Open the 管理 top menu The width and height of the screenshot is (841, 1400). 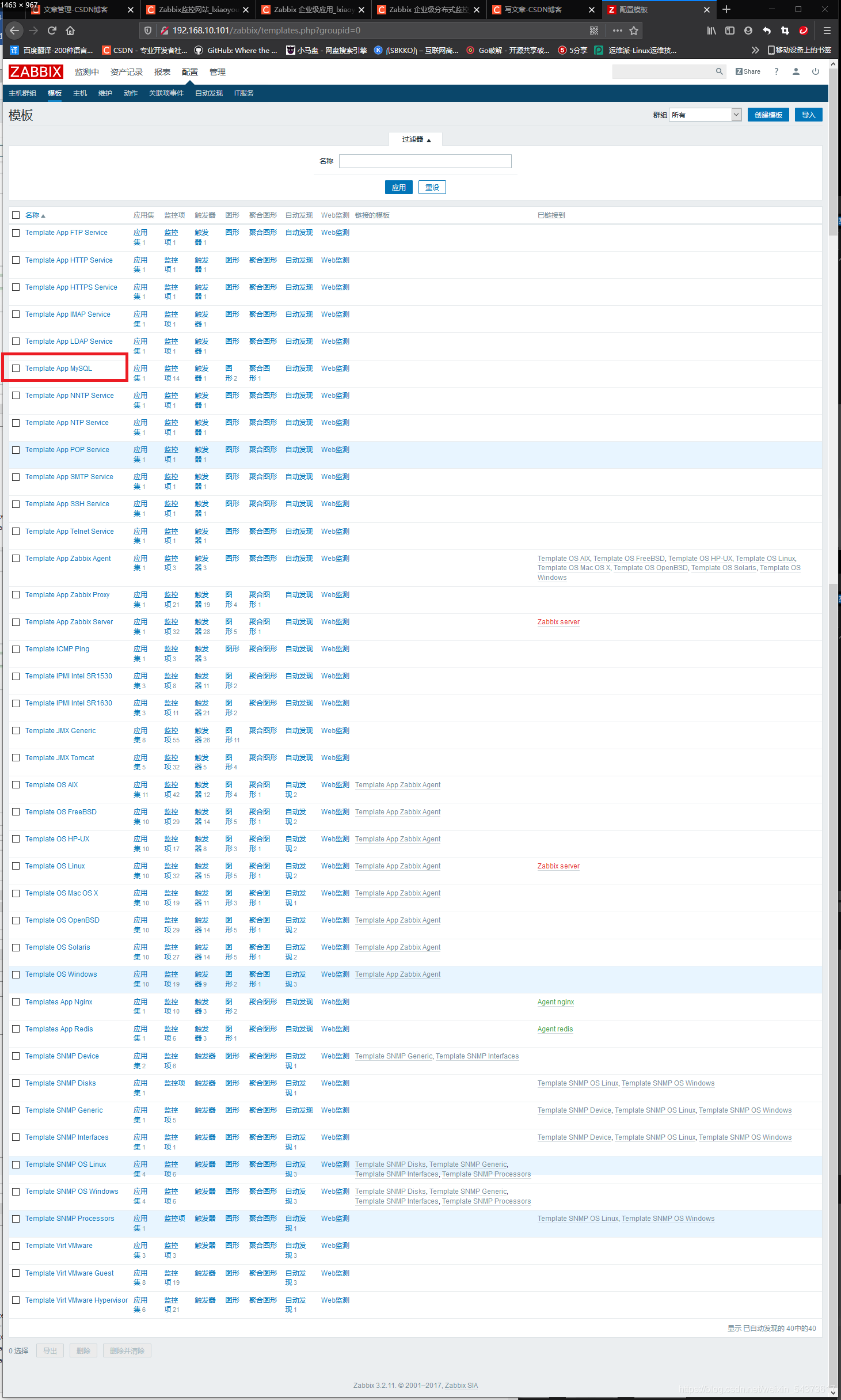(x=218, y=72)
